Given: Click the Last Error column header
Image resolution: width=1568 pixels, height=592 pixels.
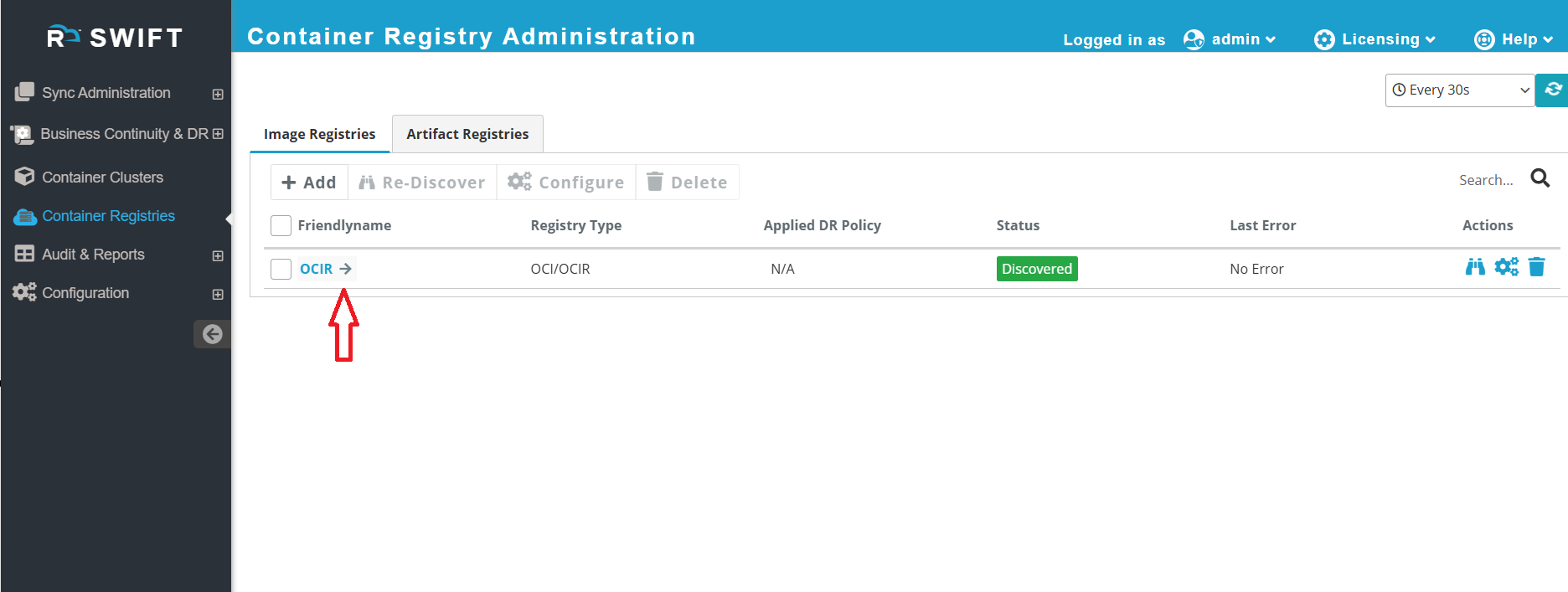Looking at the screenshot, I should click(1262, 225).
